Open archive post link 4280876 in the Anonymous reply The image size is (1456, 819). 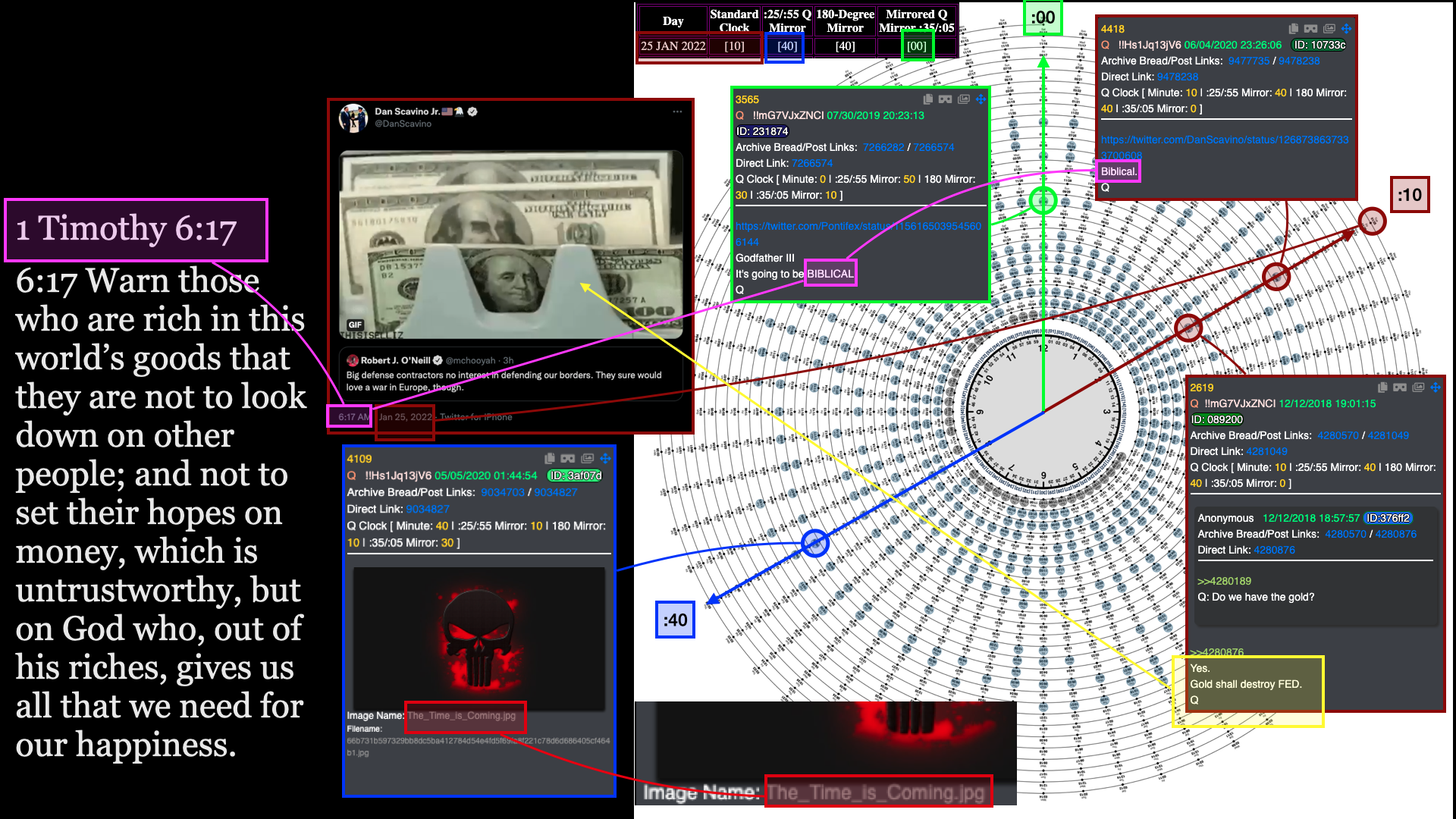pyautogui.click(x=1396, y=534)
